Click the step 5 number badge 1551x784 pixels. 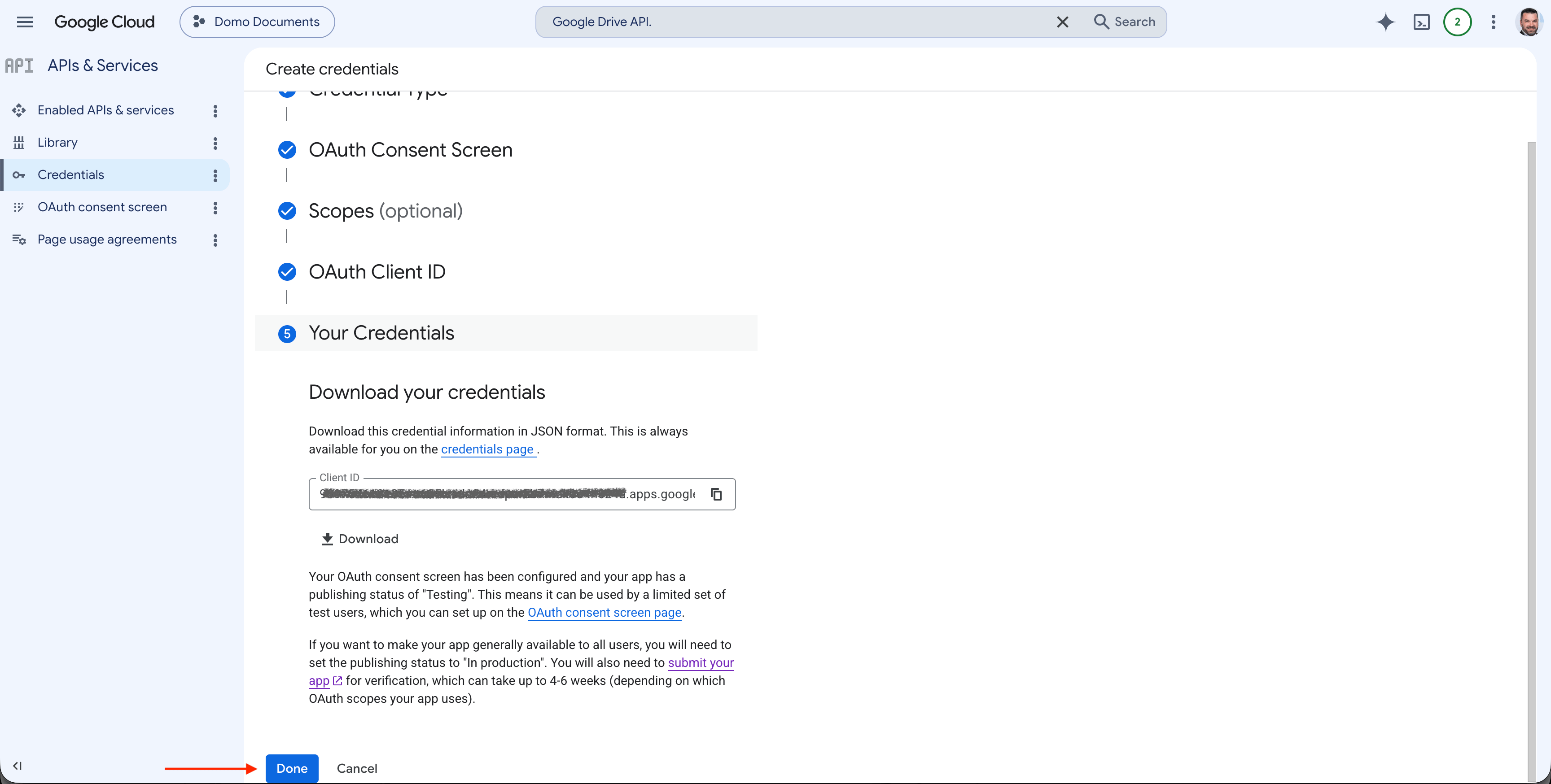point(287,334)
